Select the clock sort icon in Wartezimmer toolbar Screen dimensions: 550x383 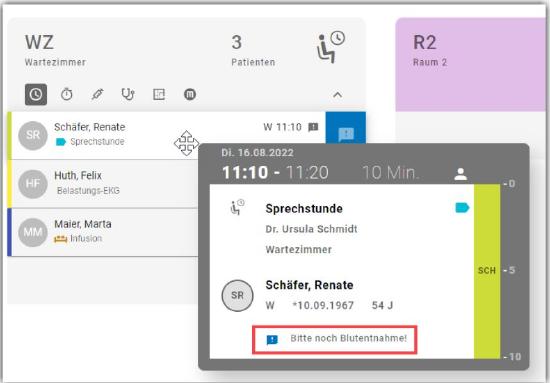point(36,94)
